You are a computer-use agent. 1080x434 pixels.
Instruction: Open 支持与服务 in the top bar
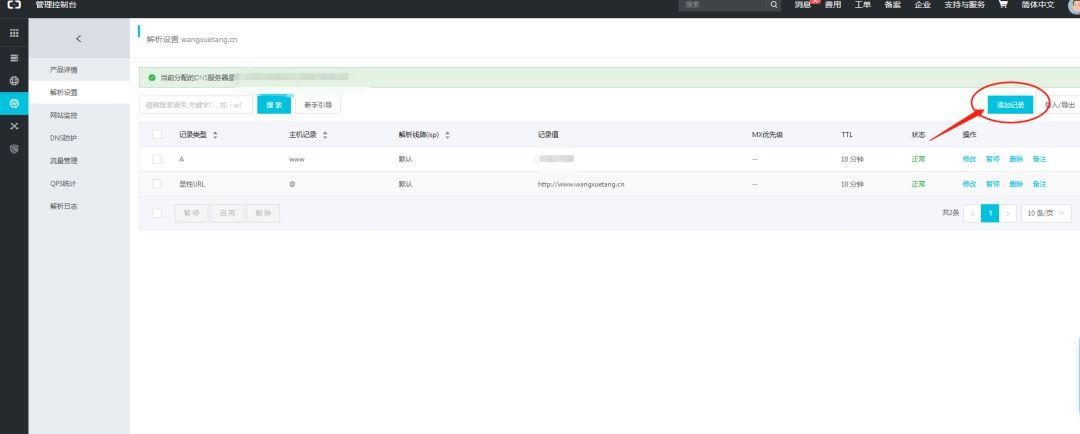point(964,5)
